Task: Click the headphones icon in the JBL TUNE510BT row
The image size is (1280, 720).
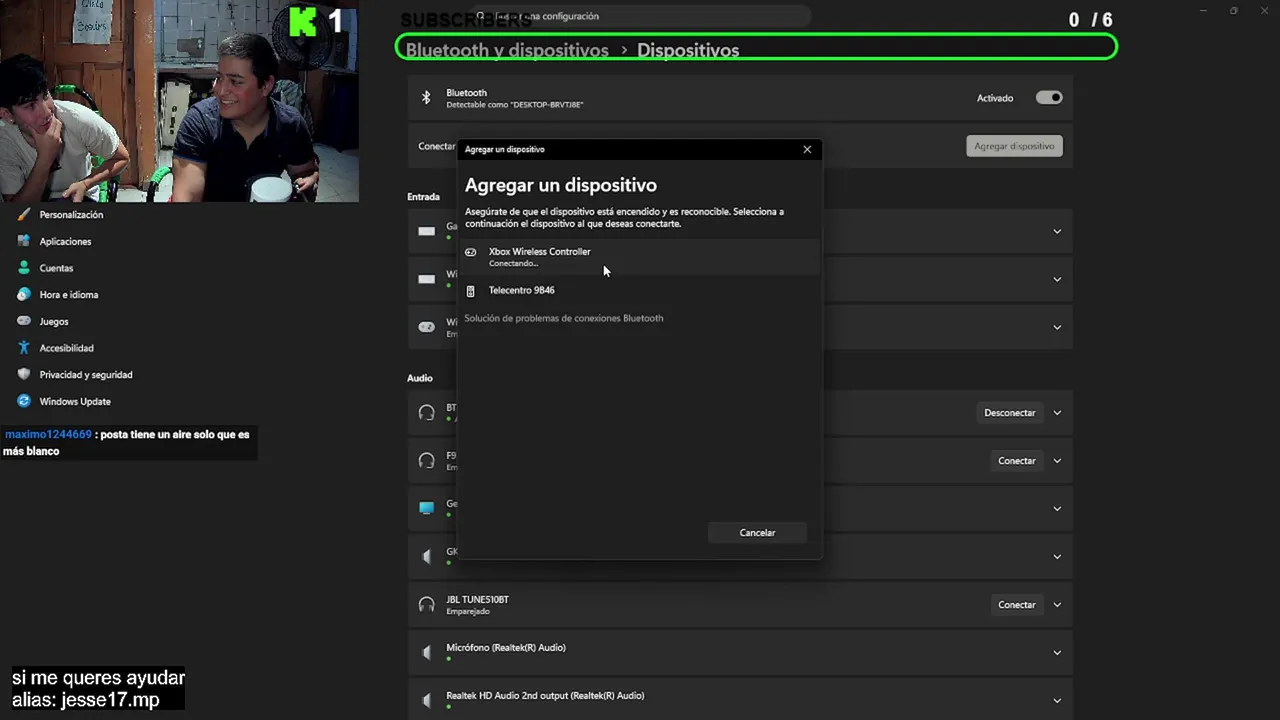Action: [427, 605]
